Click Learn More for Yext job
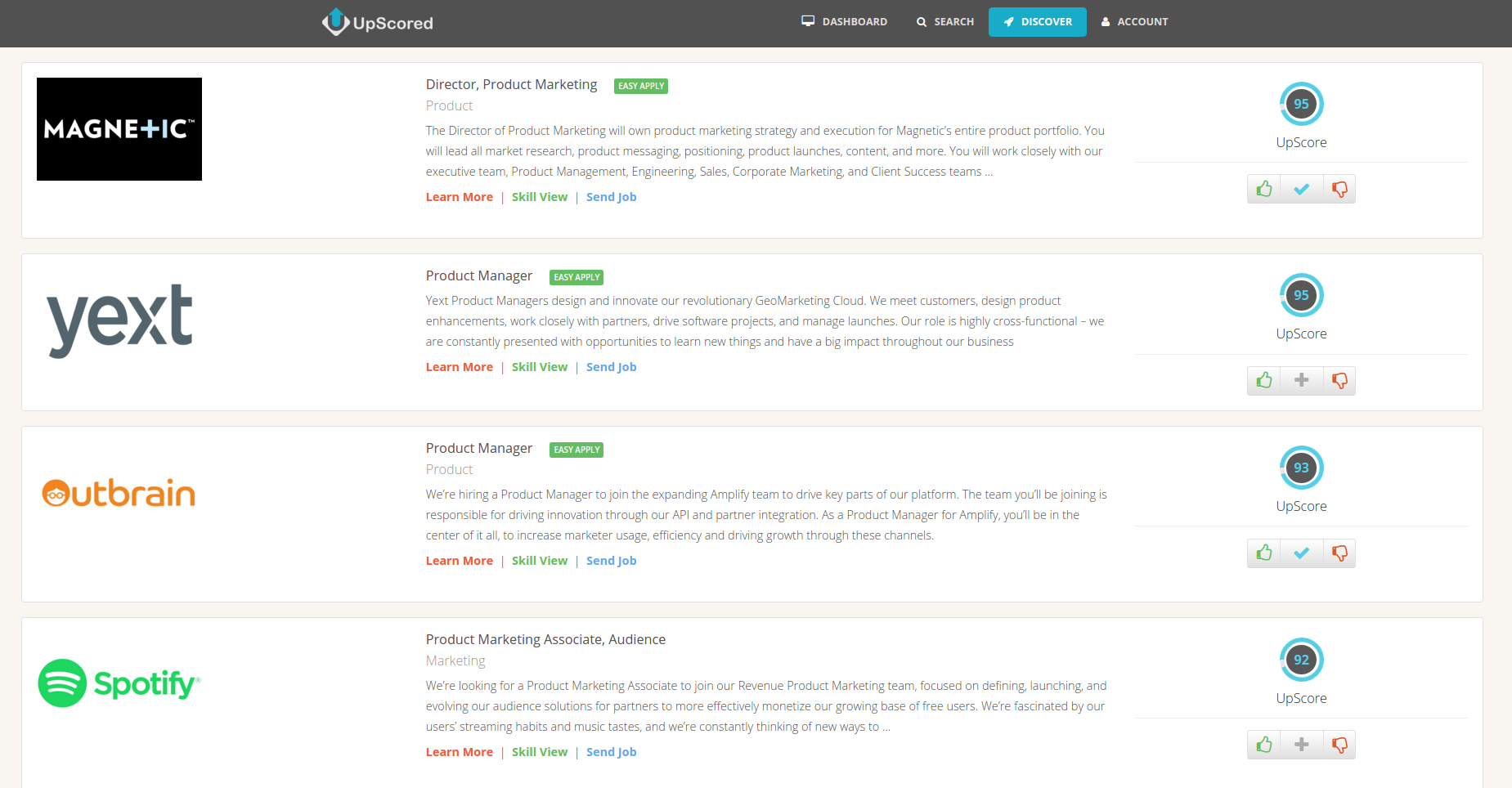 pos(460,367)
